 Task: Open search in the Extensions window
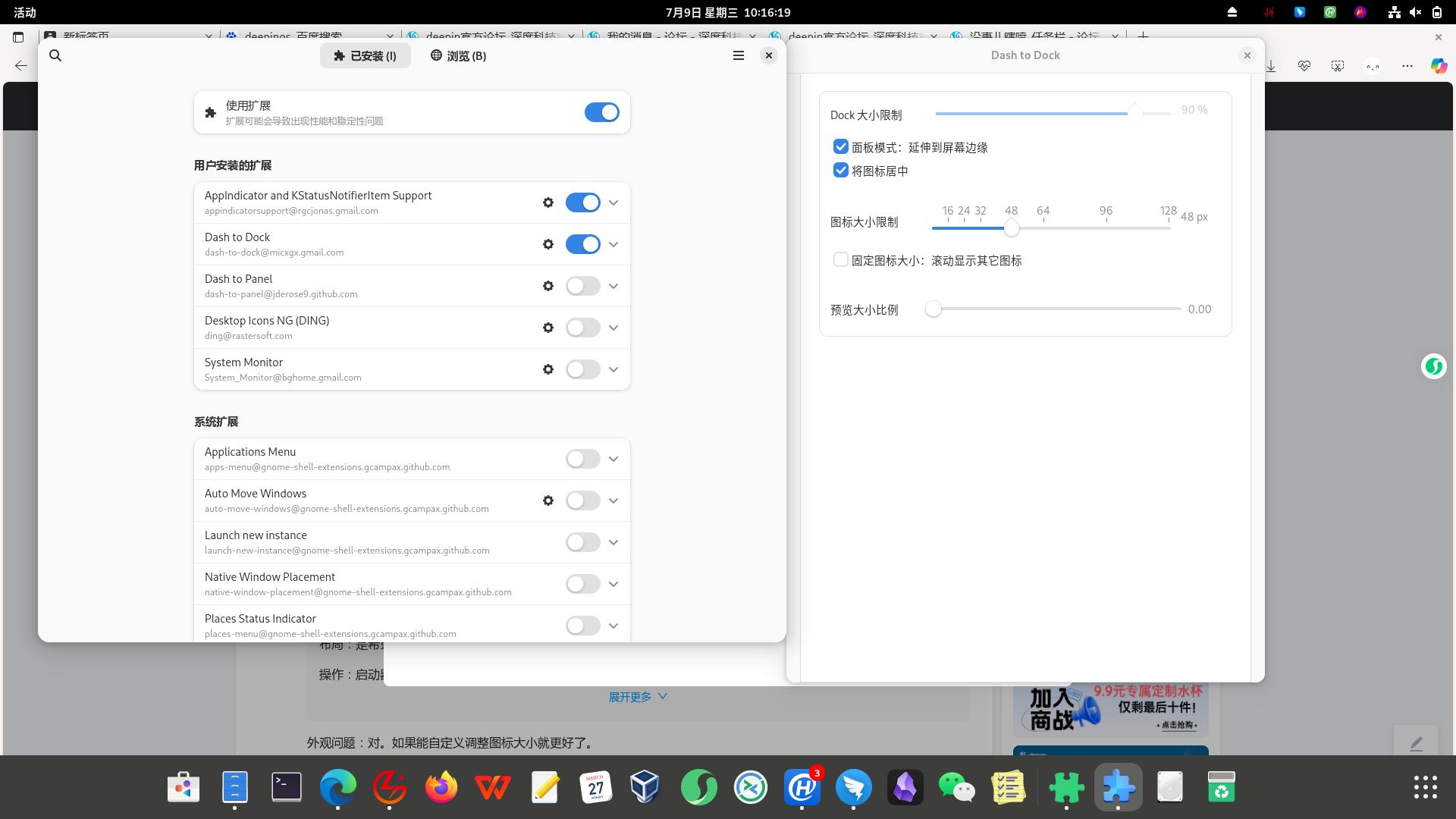click(x=55, y=55)
